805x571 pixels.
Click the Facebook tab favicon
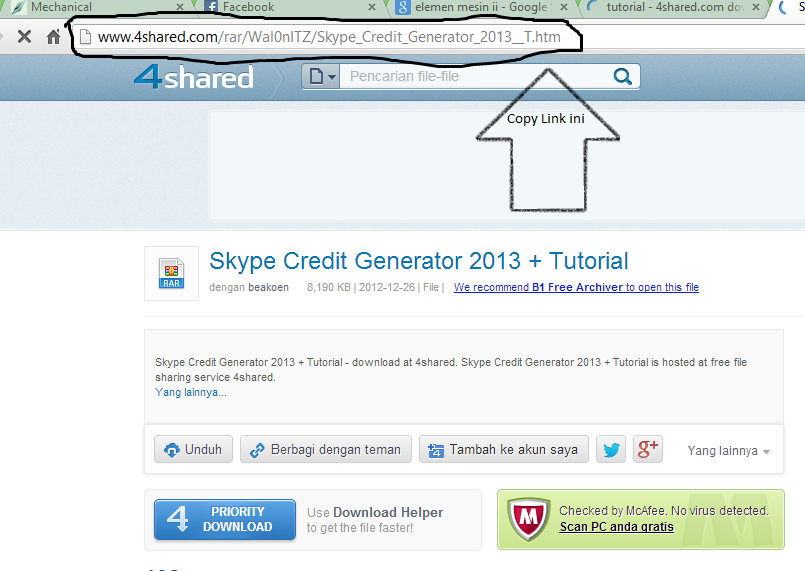pyautogui.click(x=210, y=7)
